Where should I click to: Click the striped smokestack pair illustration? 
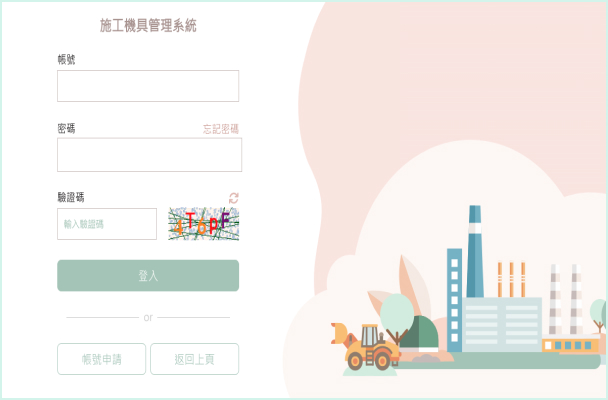coord(565,299)
